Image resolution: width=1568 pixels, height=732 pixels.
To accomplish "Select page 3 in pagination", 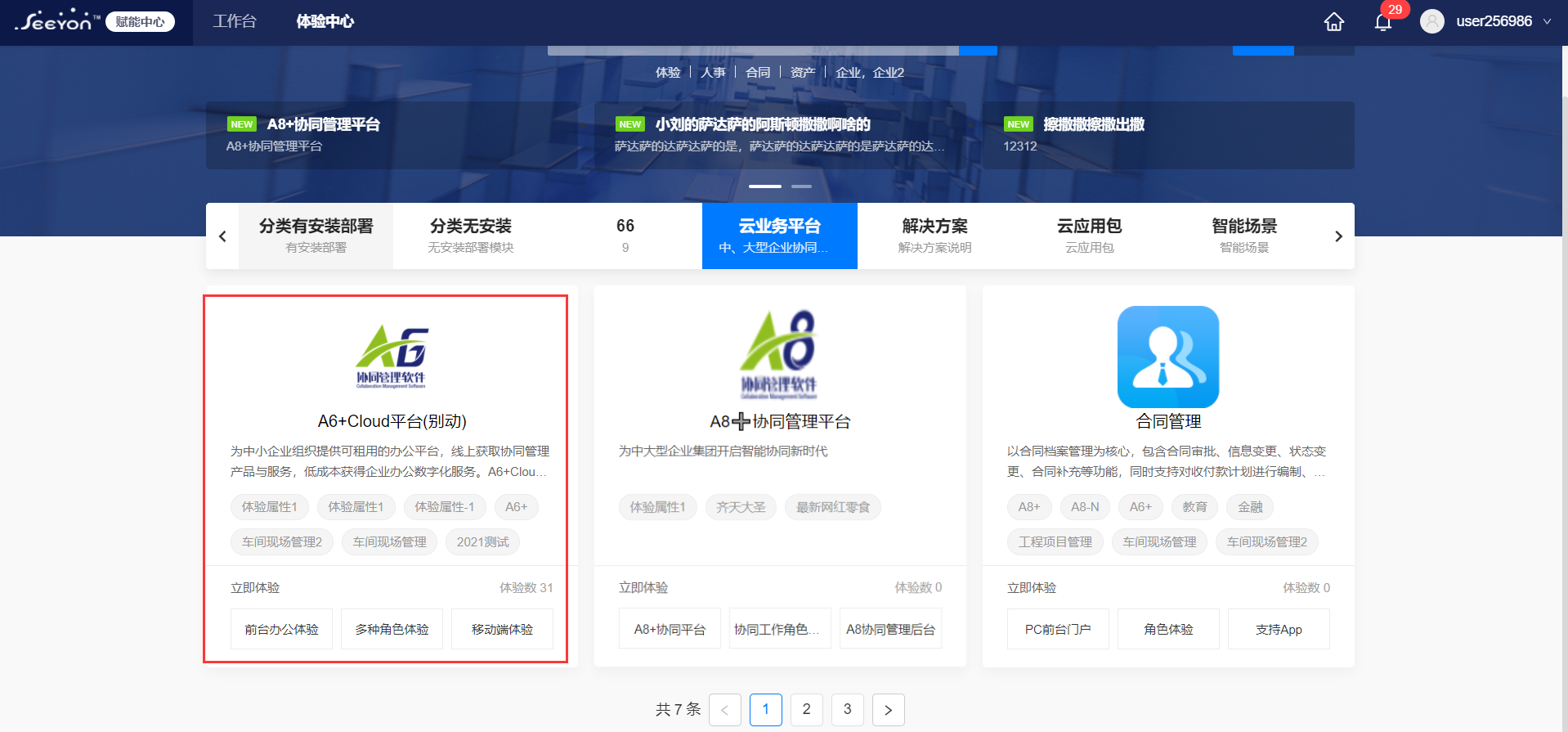I will point(848,709).
